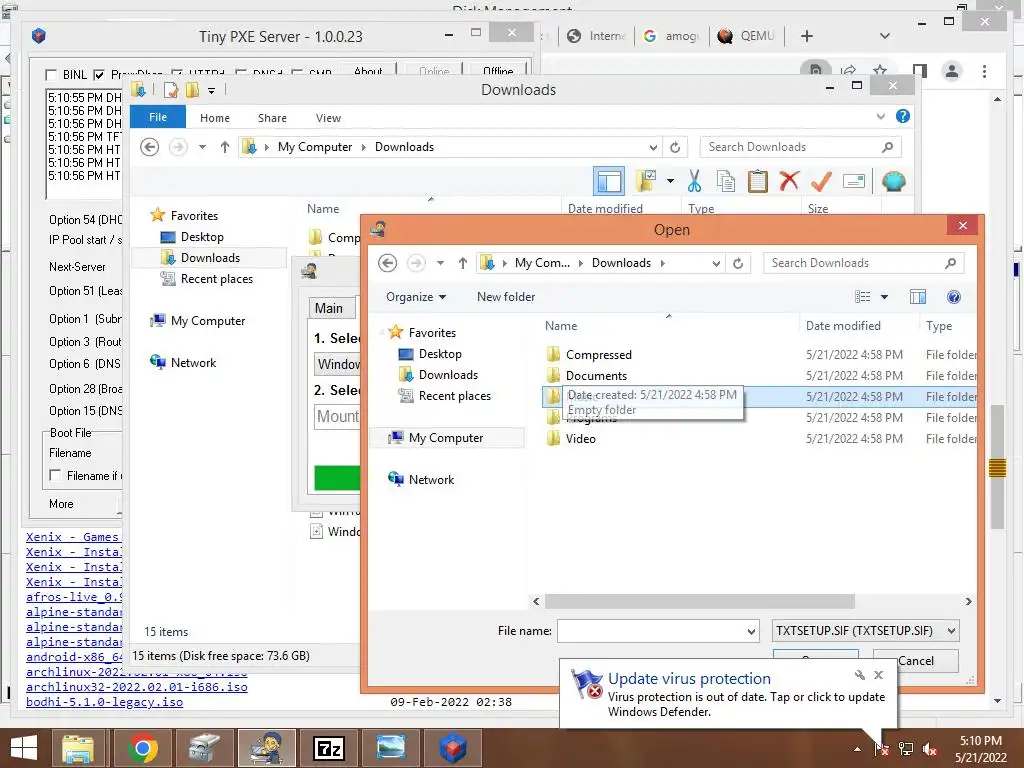The height and width of the screenshot is (768, 1024).
Task: Open the View ribbon tab
Action: pyautogui.click(x=328, y=118)
